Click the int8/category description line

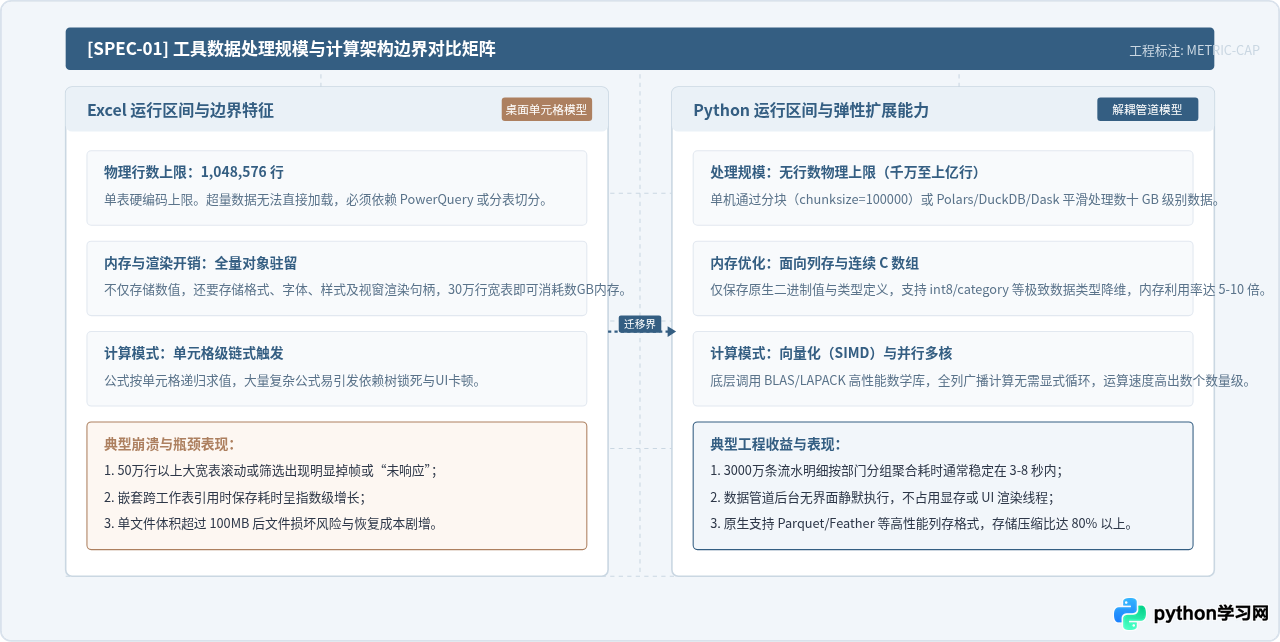[x=990, y=290]
